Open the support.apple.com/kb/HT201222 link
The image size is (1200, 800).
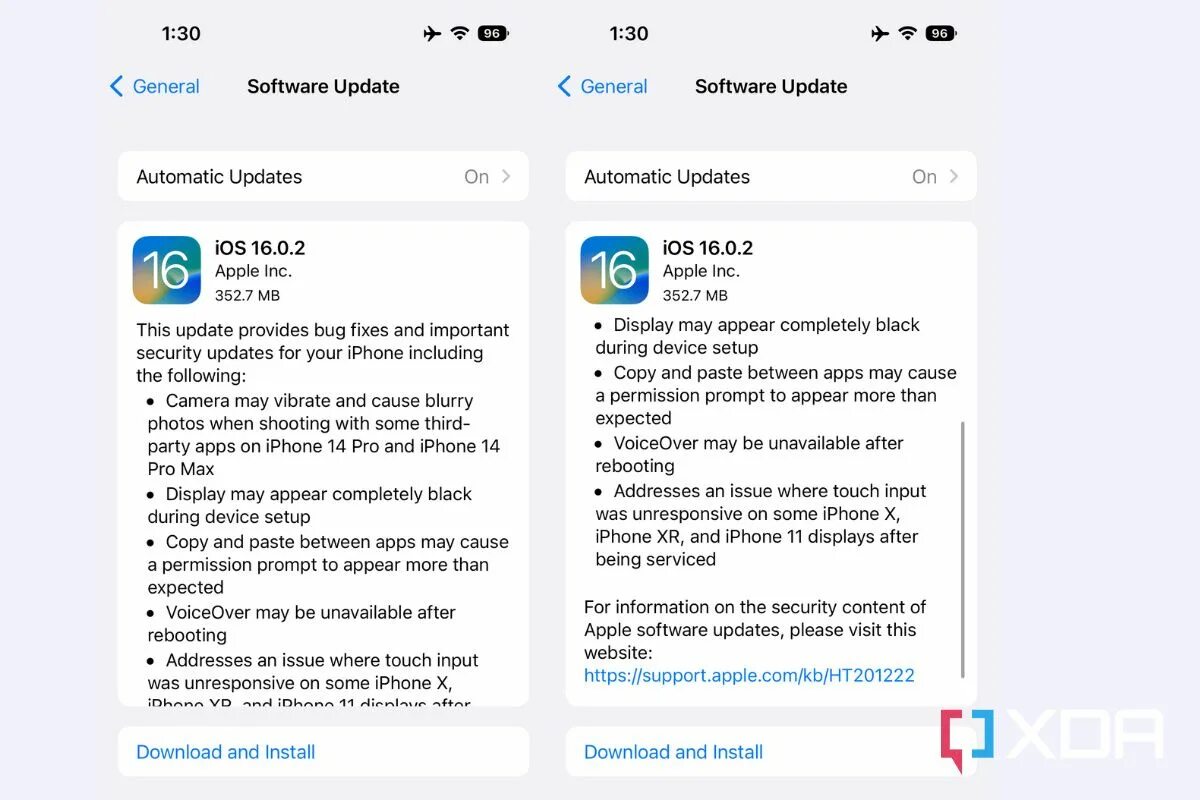749,676
